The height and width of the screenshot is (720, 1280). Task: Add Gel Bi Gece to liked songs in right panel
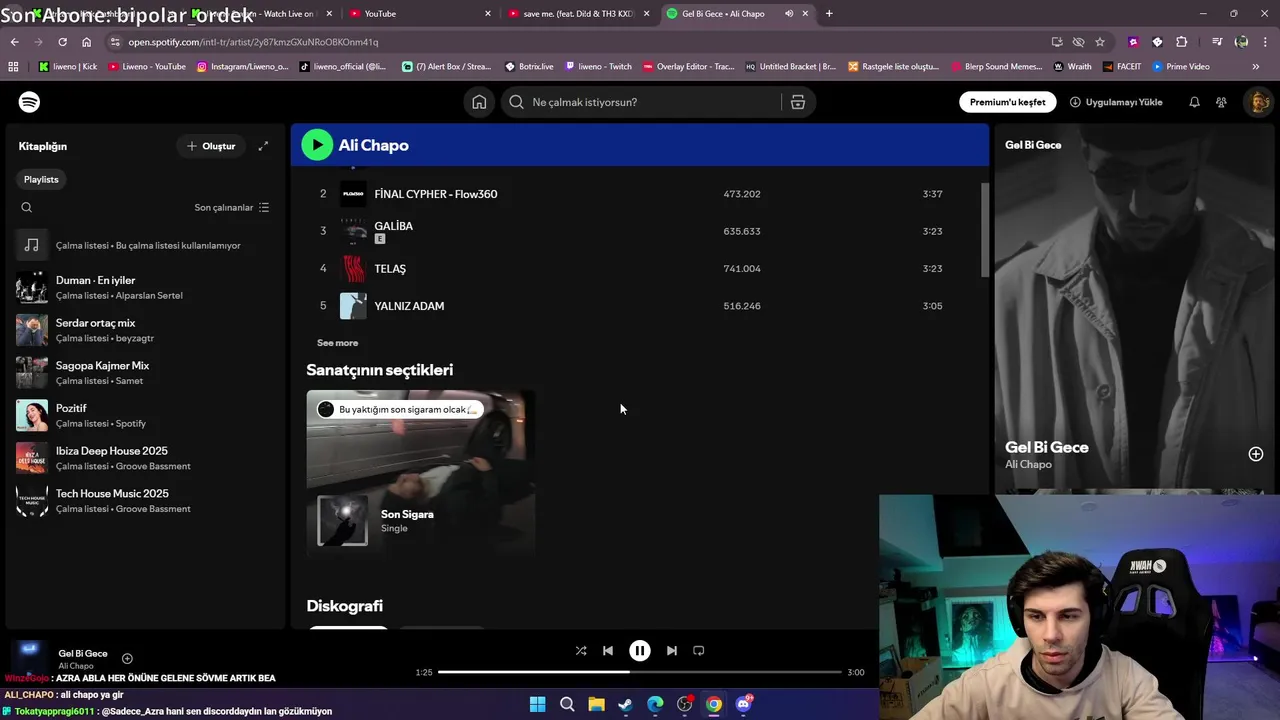(x=1256, y=454)
